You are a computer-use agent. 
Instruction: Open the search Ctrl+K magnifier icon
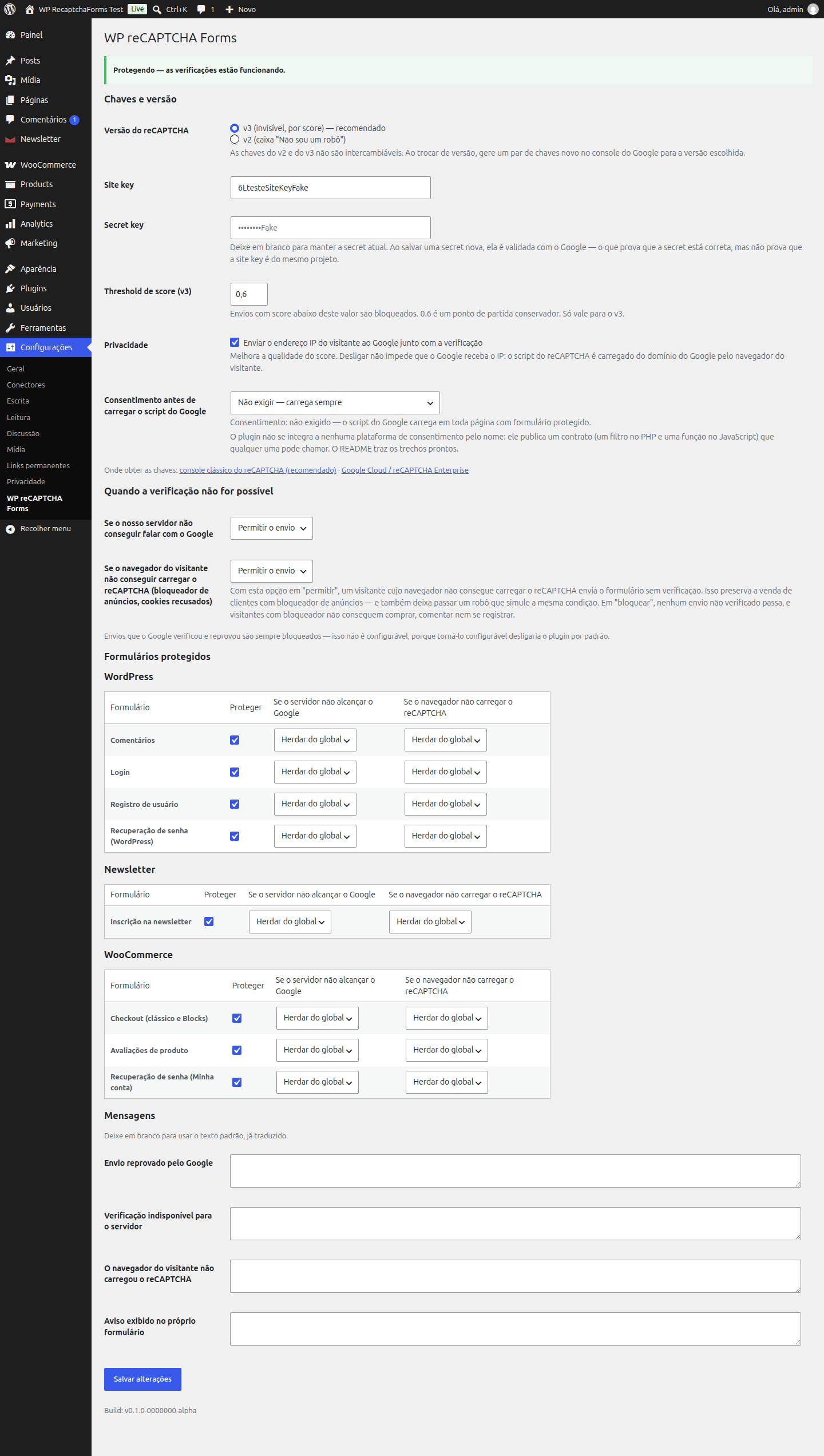click(157, 9)
